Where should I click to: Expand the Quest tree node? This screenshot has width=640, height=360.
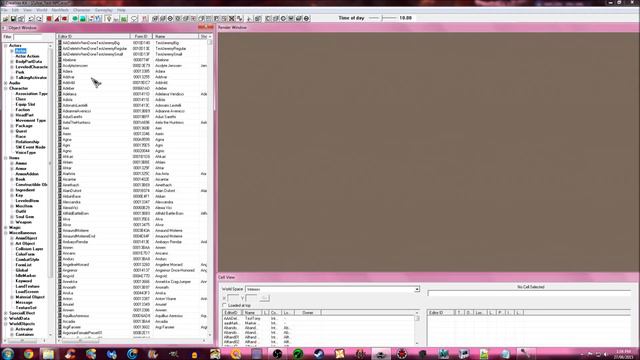(12, 131)
